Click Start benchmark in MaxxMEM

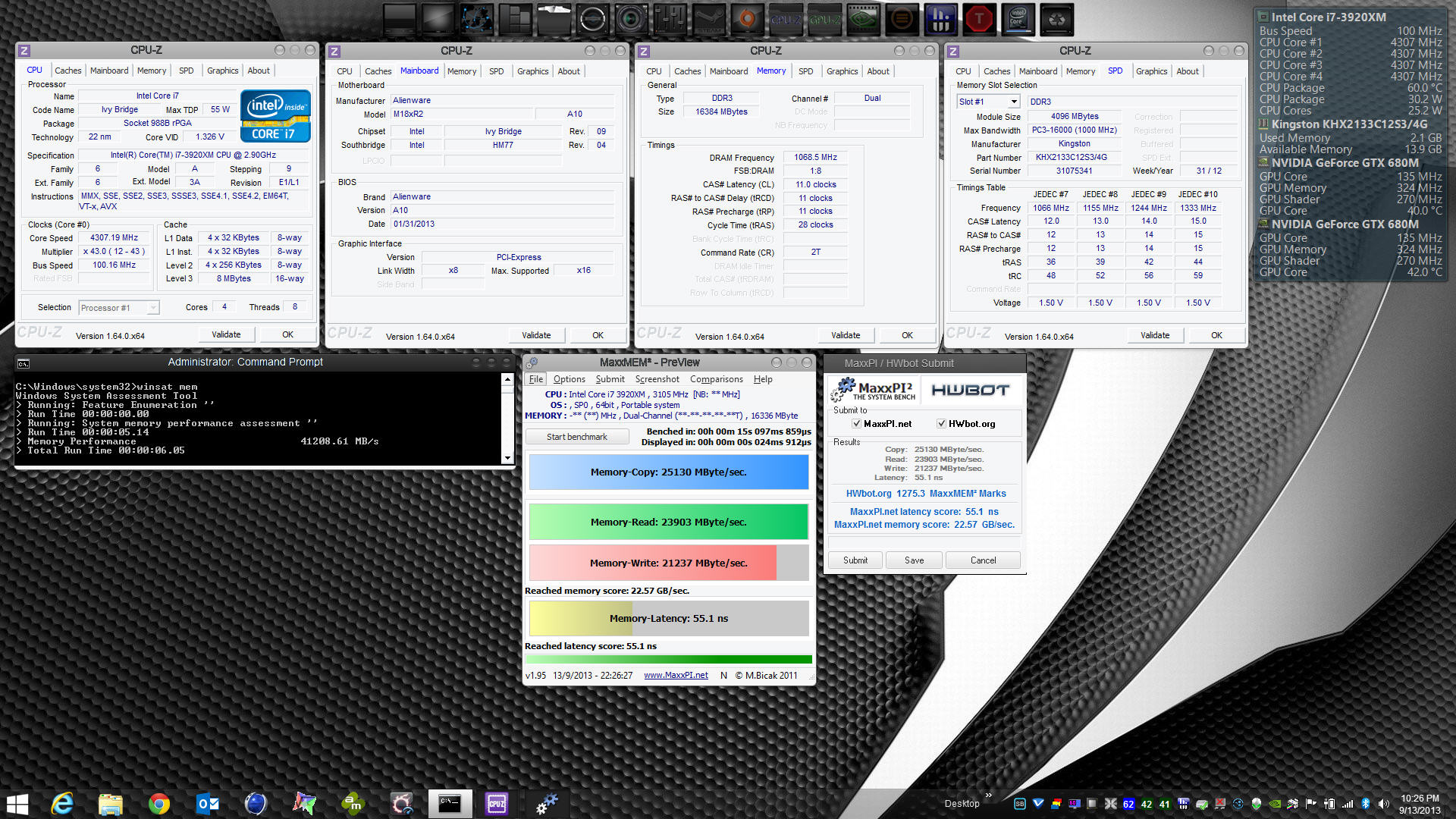(x=577, y=437)
